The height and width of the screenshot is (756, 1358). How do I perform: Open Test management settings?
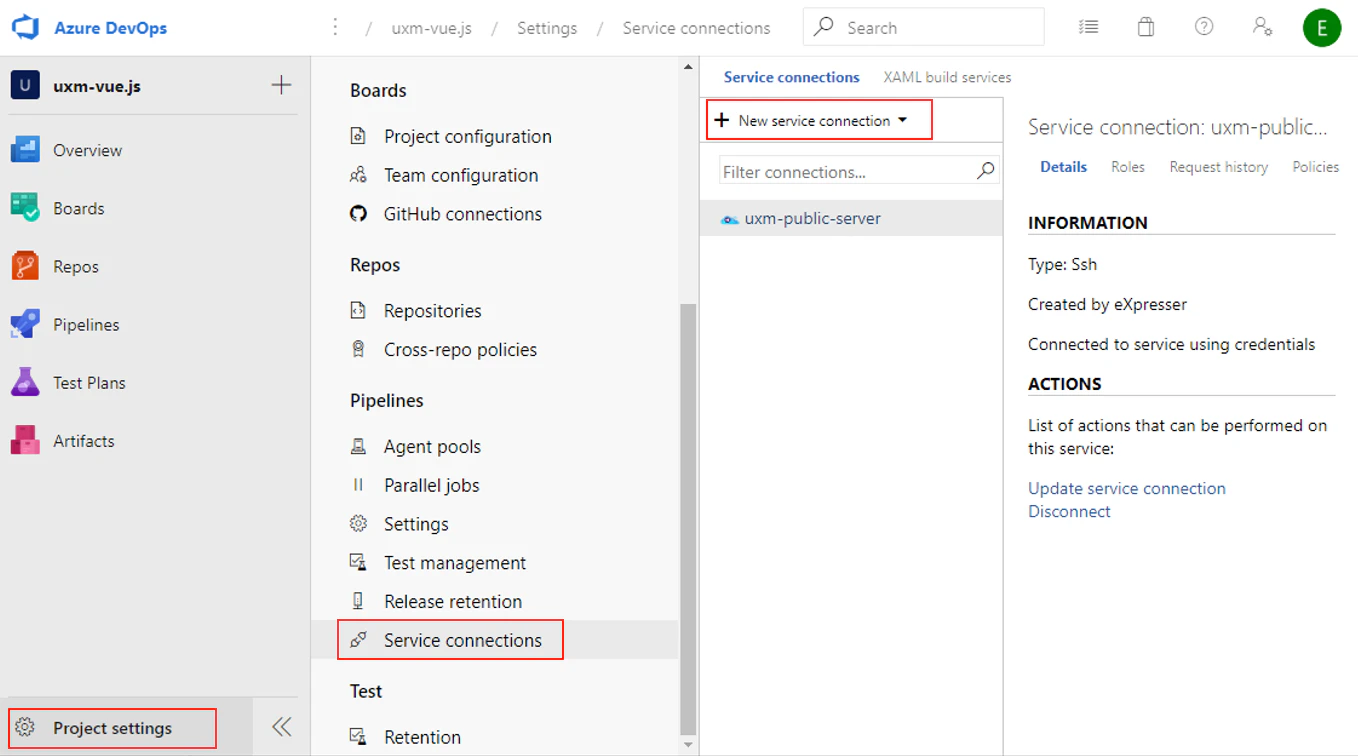point(455,562)
